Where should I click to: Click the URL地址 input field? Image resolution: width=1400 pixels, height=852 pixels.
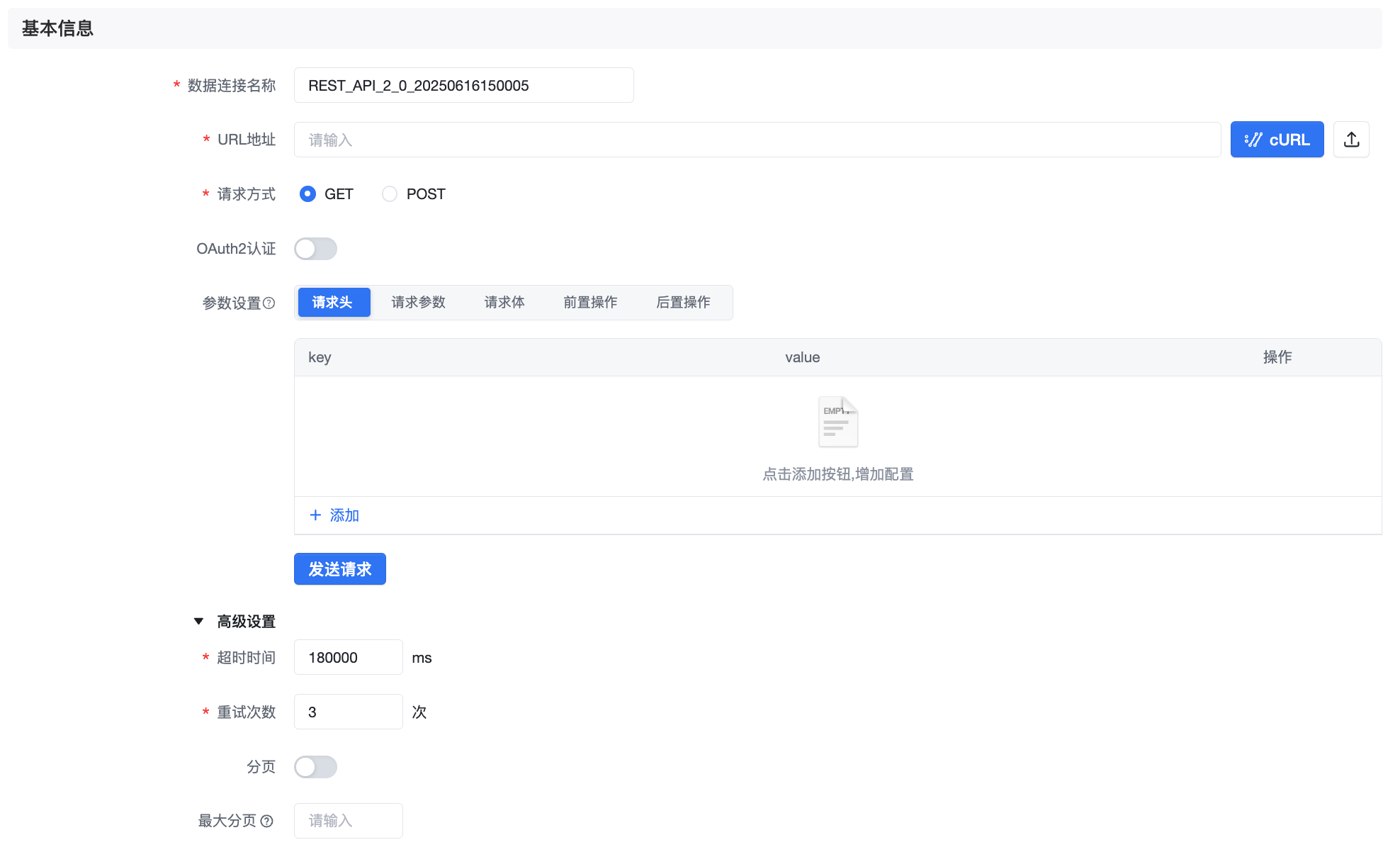tap(757, 140)
